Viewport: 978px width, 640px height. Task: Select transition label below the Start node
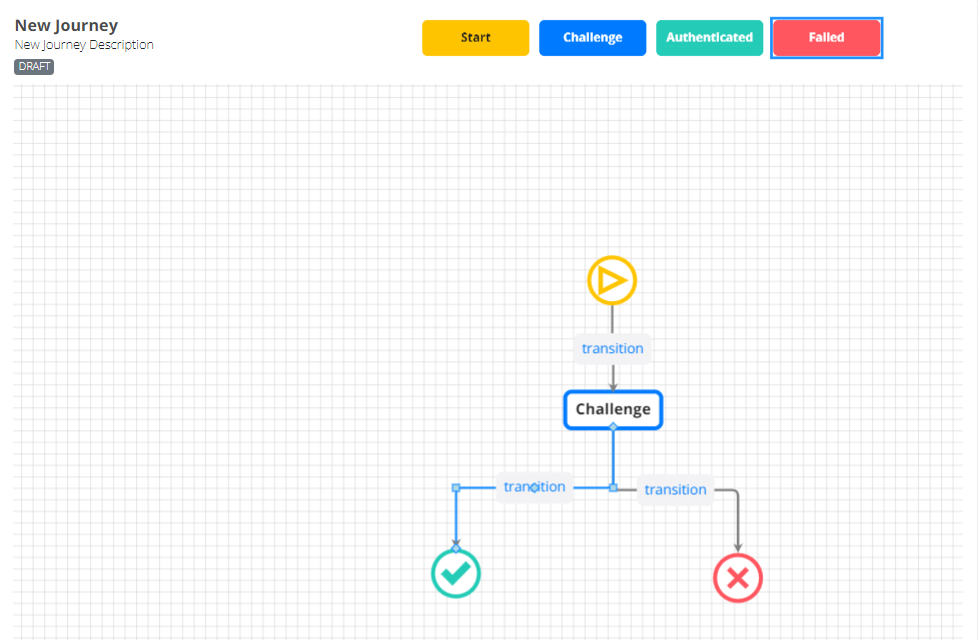(612, 349)
